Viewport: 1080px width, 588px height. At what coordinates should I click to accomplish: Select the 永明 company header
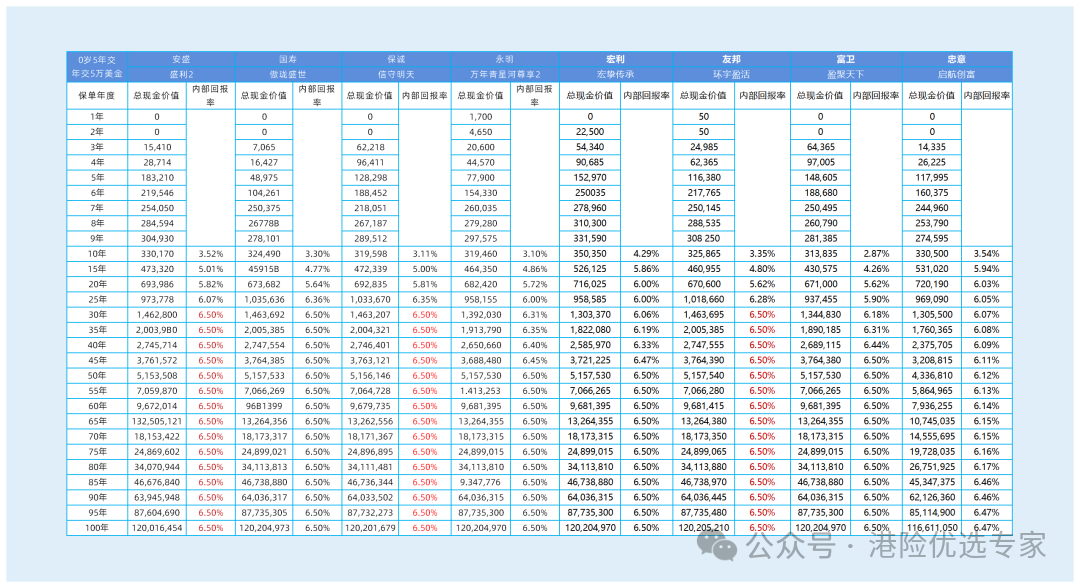click(505, 60)
